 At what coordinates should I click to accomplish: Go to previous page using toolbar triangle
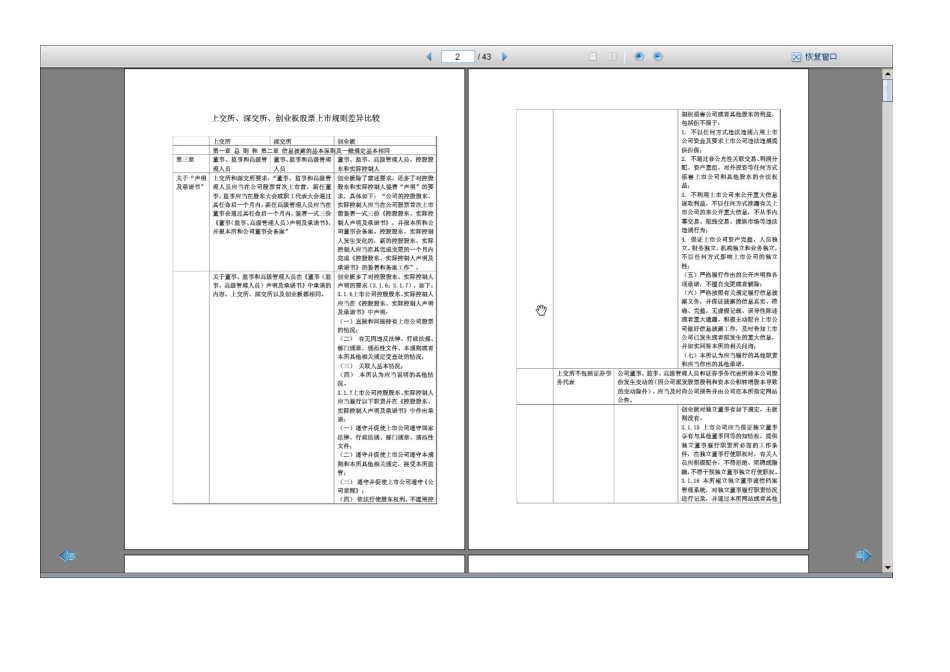(429, 57)
